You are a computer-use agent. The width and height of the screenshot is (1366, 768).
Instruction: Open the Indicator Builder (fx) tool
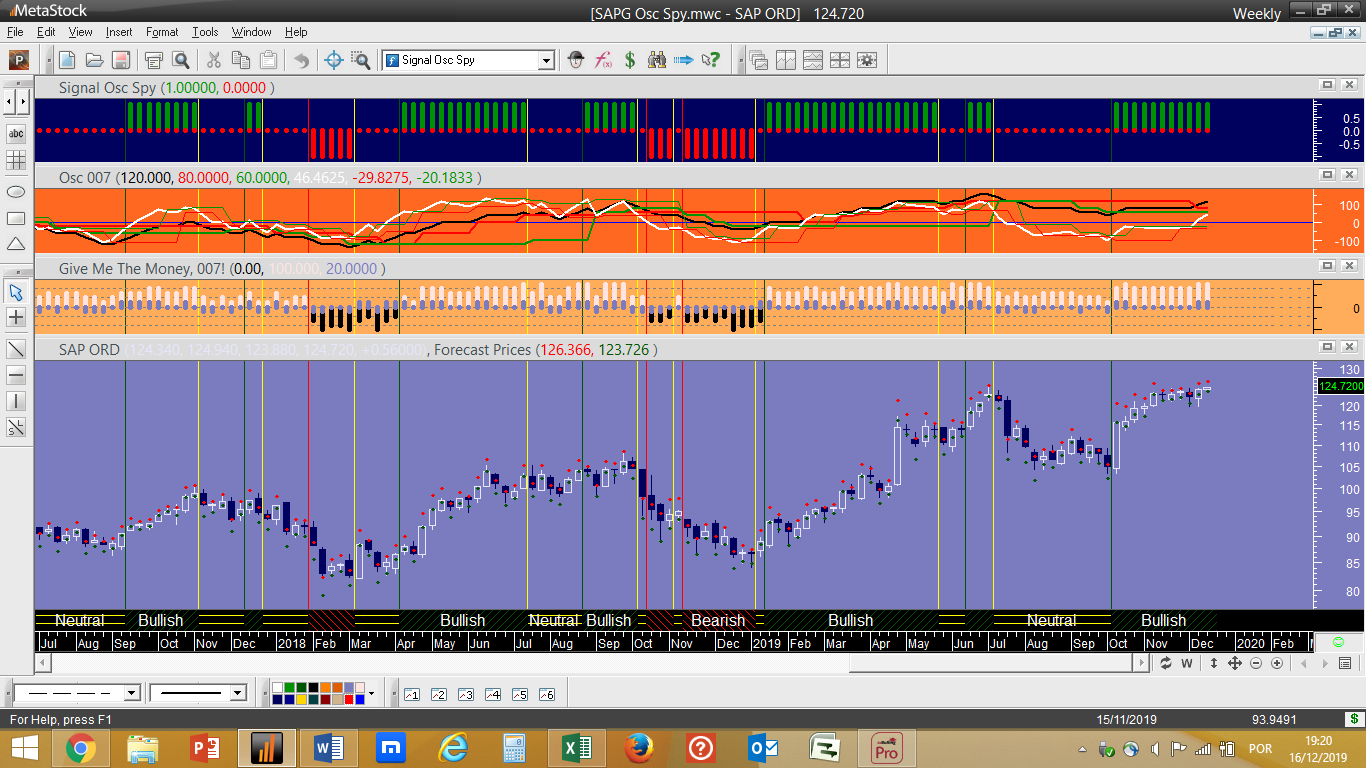[x=603, y=60]
